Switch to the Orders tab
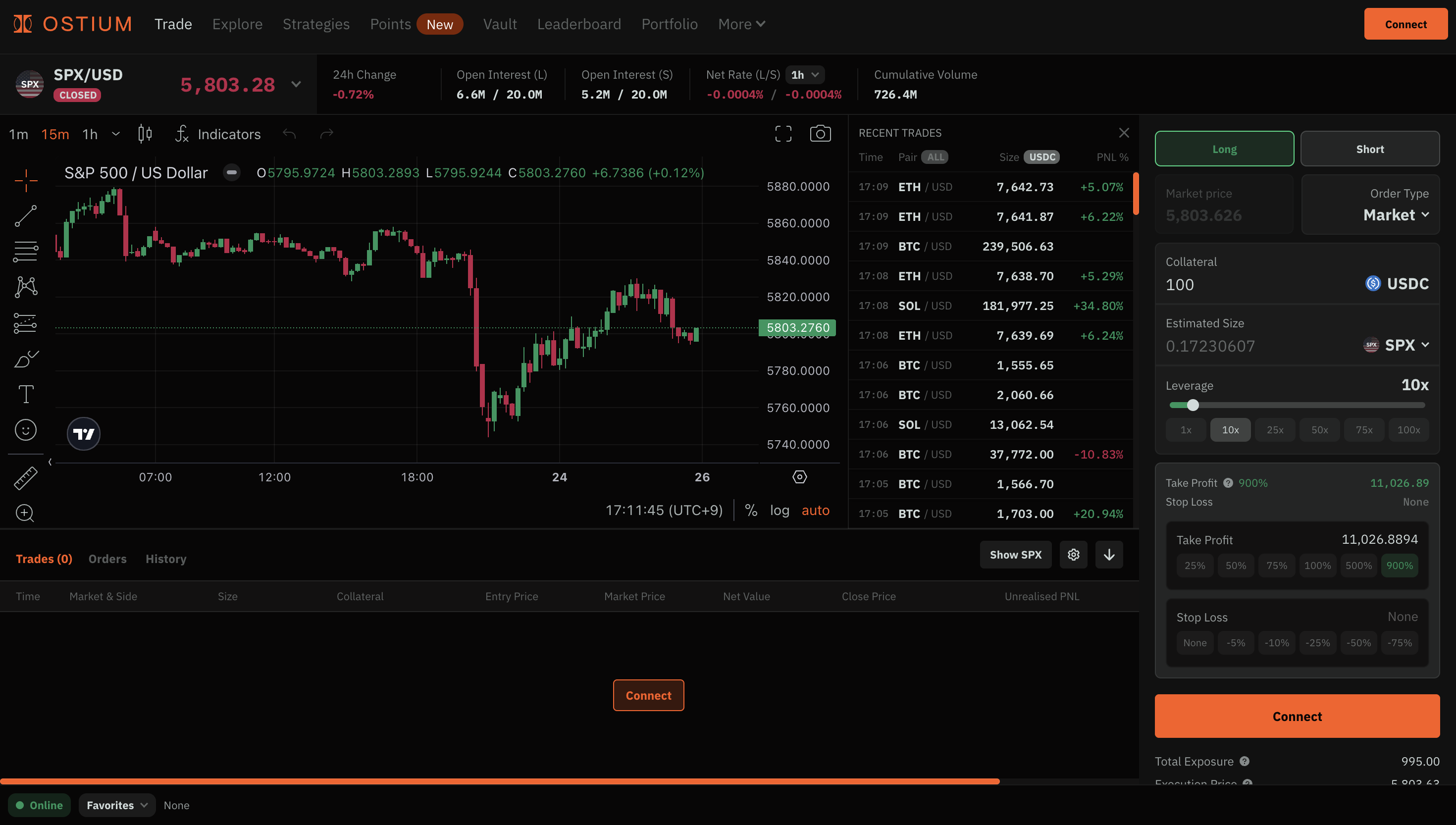This screenshot has width=1456, height=825. click(107, 559)
